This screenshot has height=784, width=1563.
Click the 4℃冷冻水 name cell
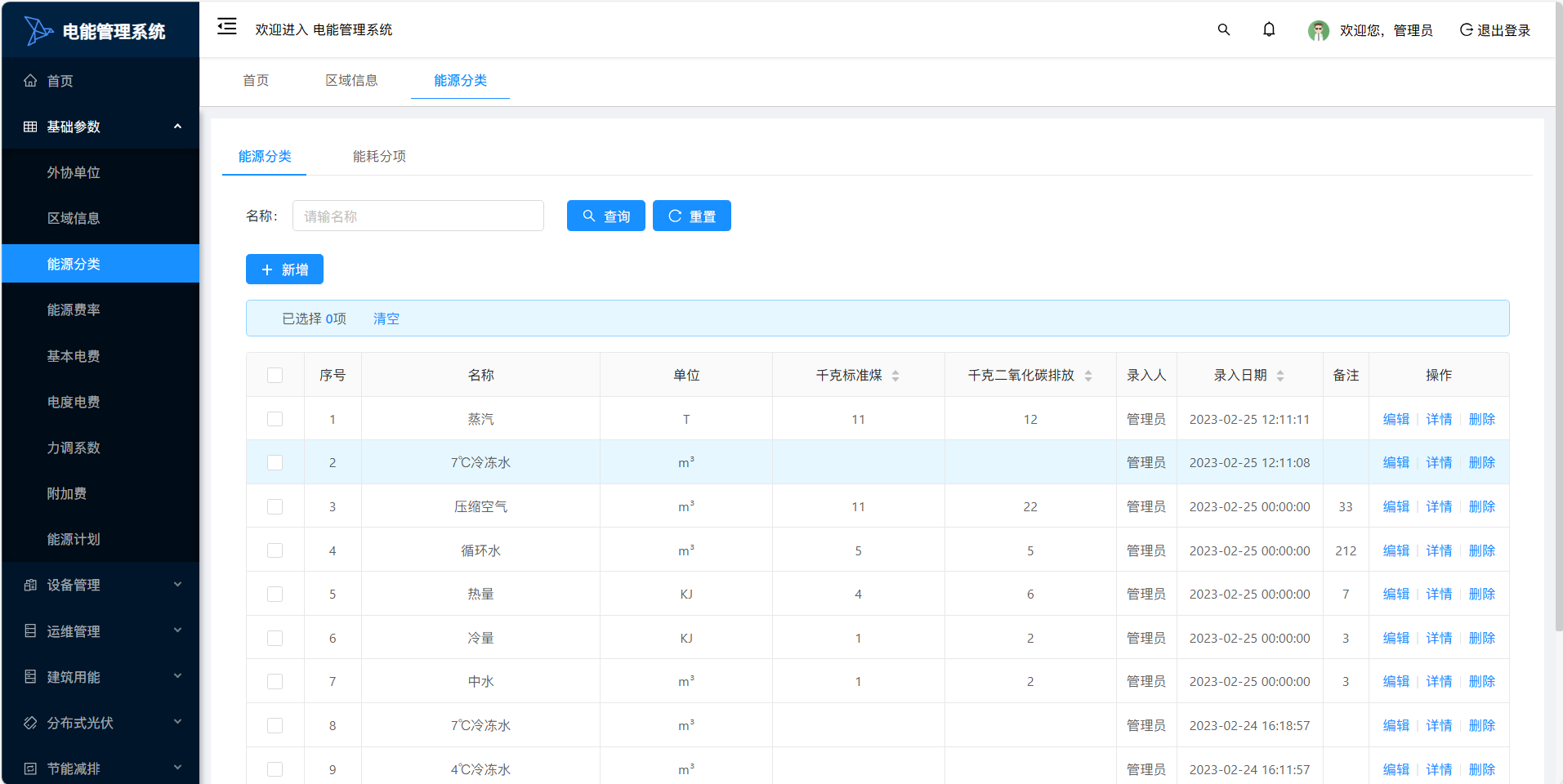point(480,769)
